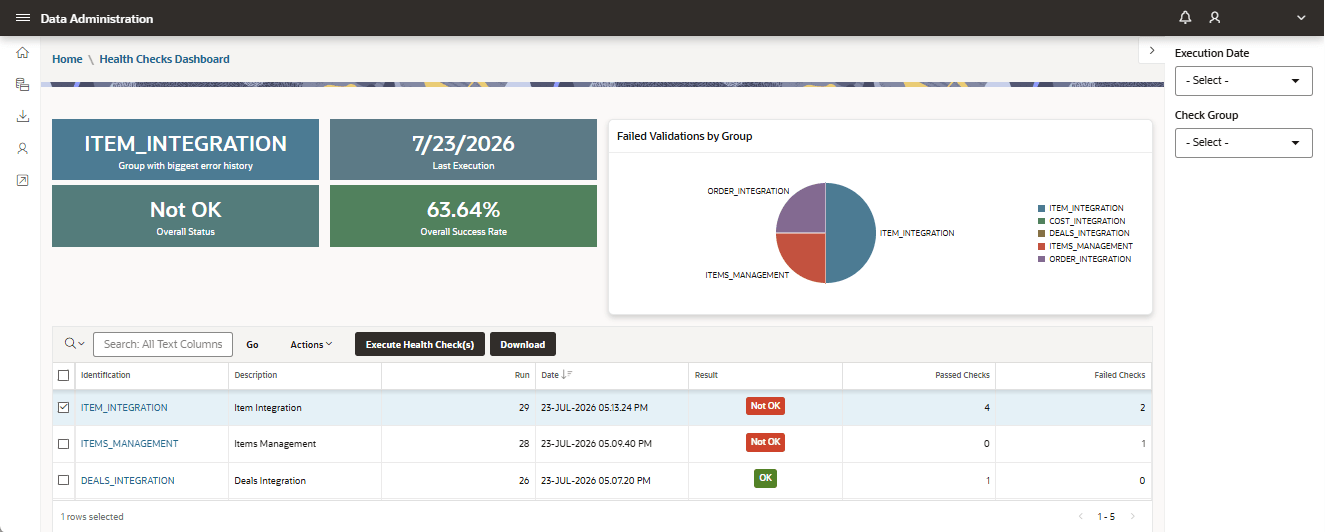Open the Actions menu
1325x532 pixels.
tap(311, 344)
